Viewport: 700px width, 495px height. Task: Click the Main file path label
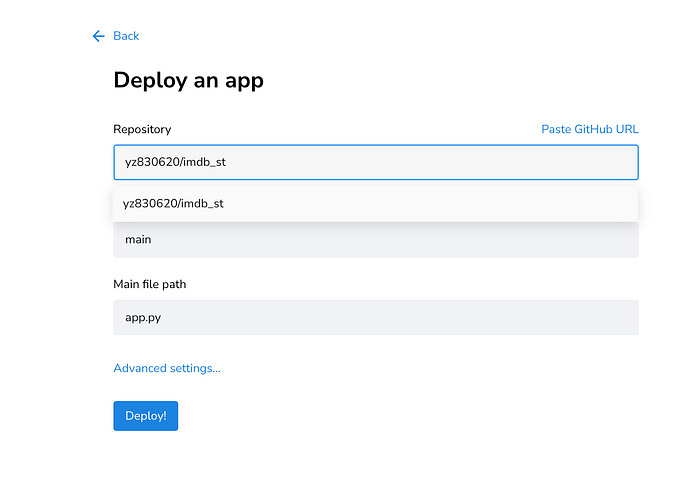point(150,284)
